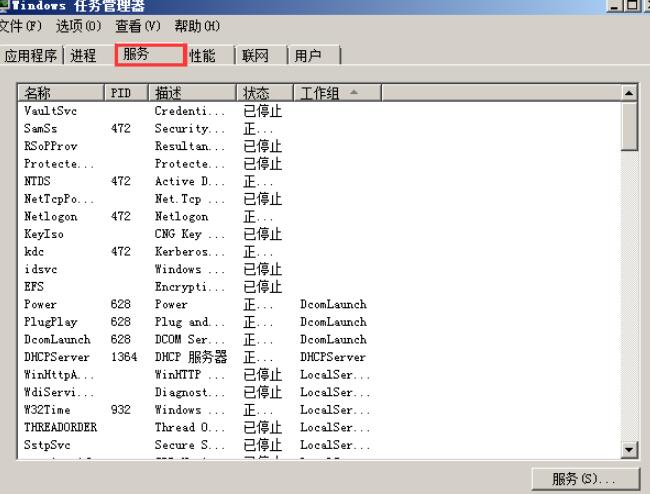650x494 pixels.
Task: Sort by the 状态 column header
Action: pyautogui.click(x=265, y=93)
